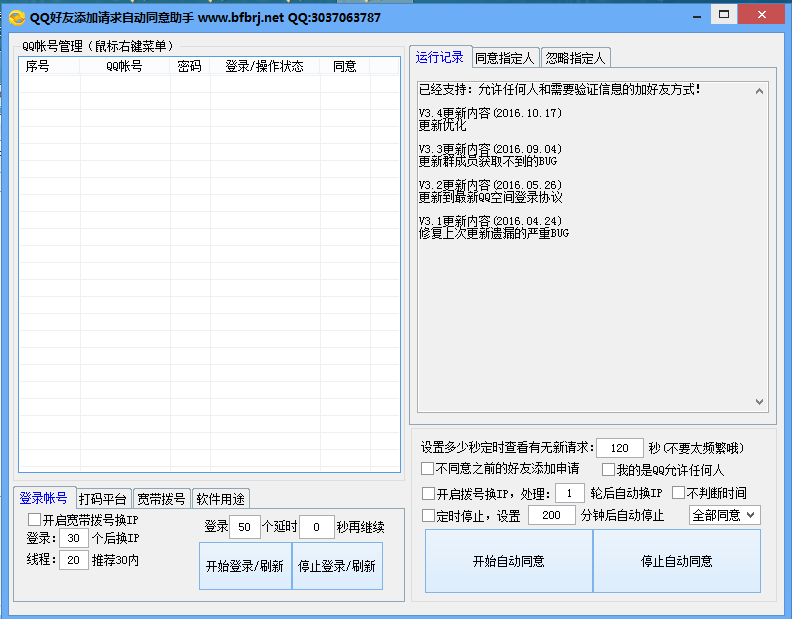
Task: Click the 轮后自动换IP field showing 1
Action: click(x=570, y=493)
